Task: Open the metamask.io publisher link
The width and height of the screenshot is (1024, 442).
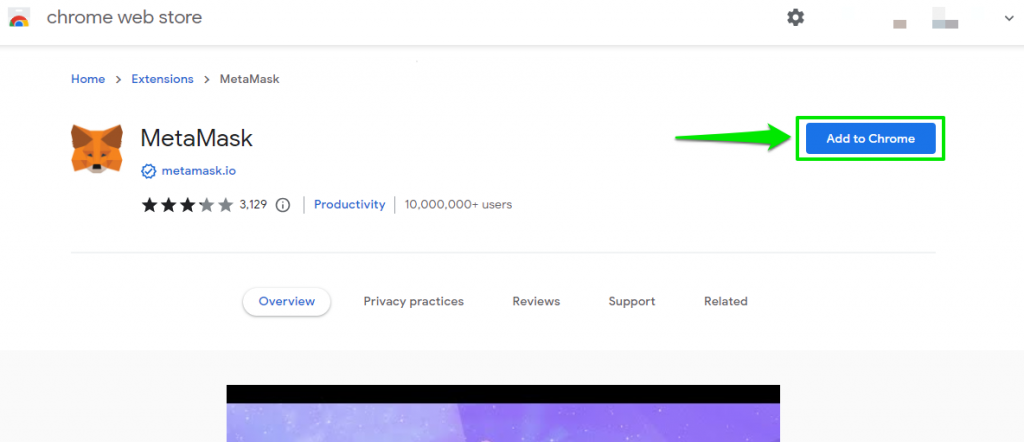Action: point(200,171)
